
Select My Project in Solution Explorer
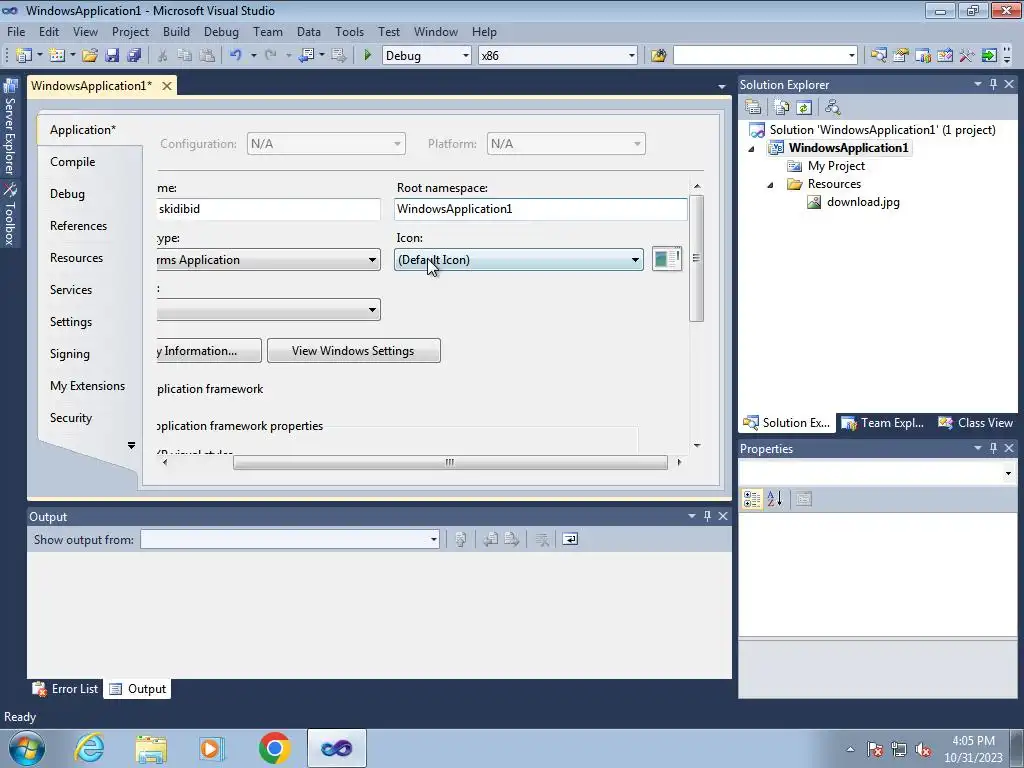click(836, 166)
